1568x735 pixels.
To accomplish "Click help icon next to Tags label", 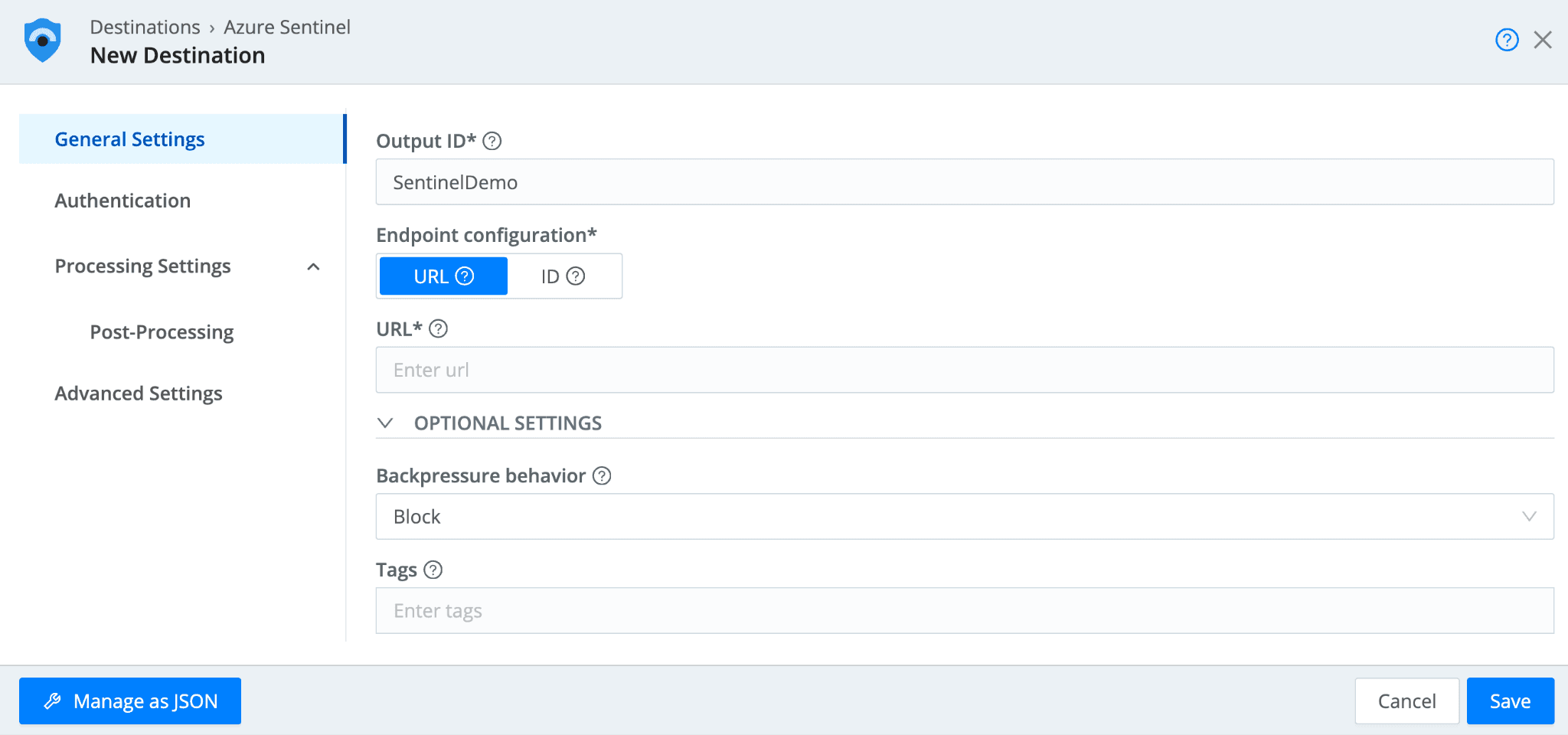I will coord(433,570).
